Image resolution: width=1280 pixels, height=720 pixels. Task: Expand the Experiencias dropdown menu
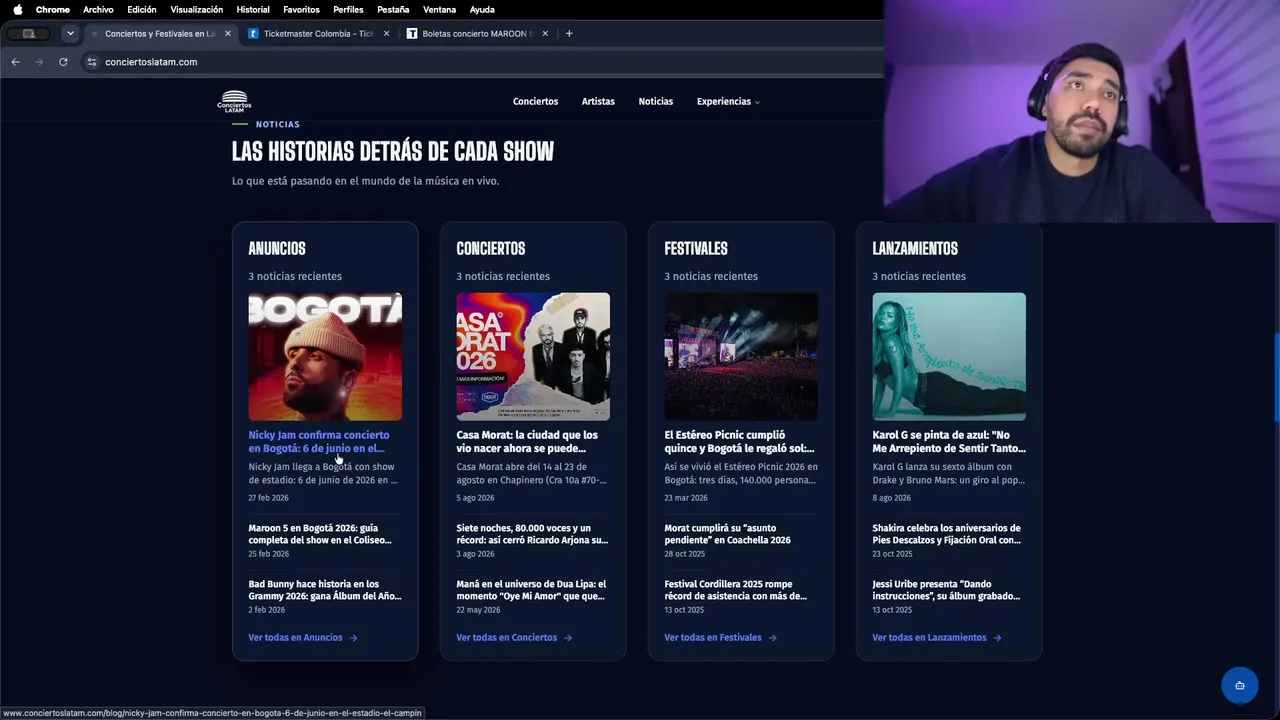coord(728,101)
